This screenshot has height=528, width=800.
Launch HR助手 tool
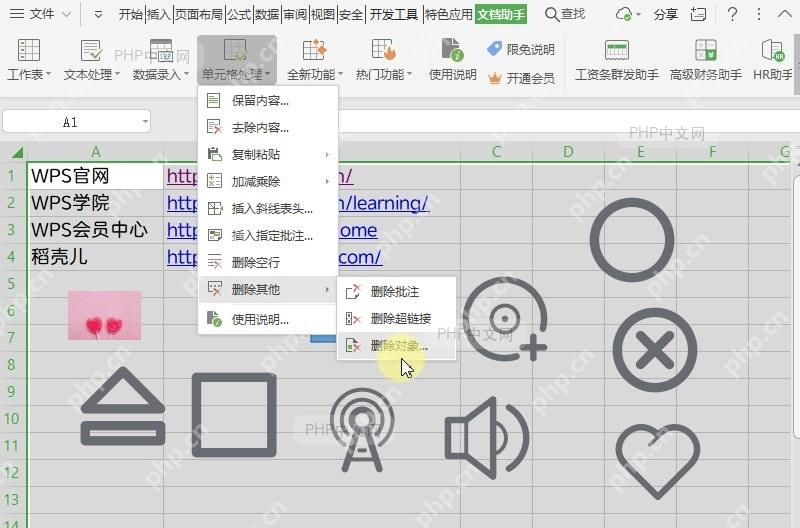(772, 60)
